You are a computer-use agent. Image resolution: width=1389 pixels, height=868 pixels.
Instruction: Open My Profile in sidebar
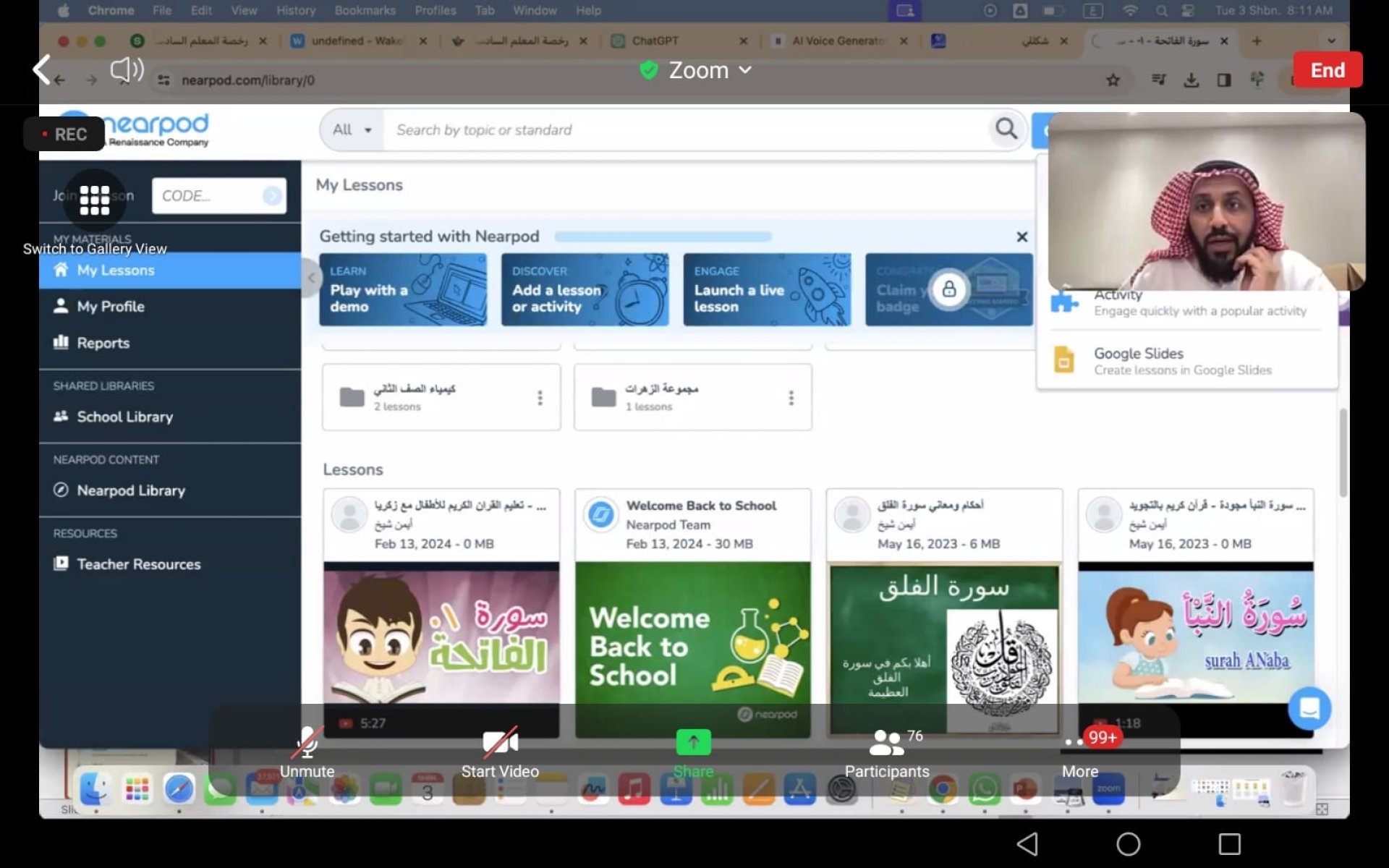(x=170, y=307)
